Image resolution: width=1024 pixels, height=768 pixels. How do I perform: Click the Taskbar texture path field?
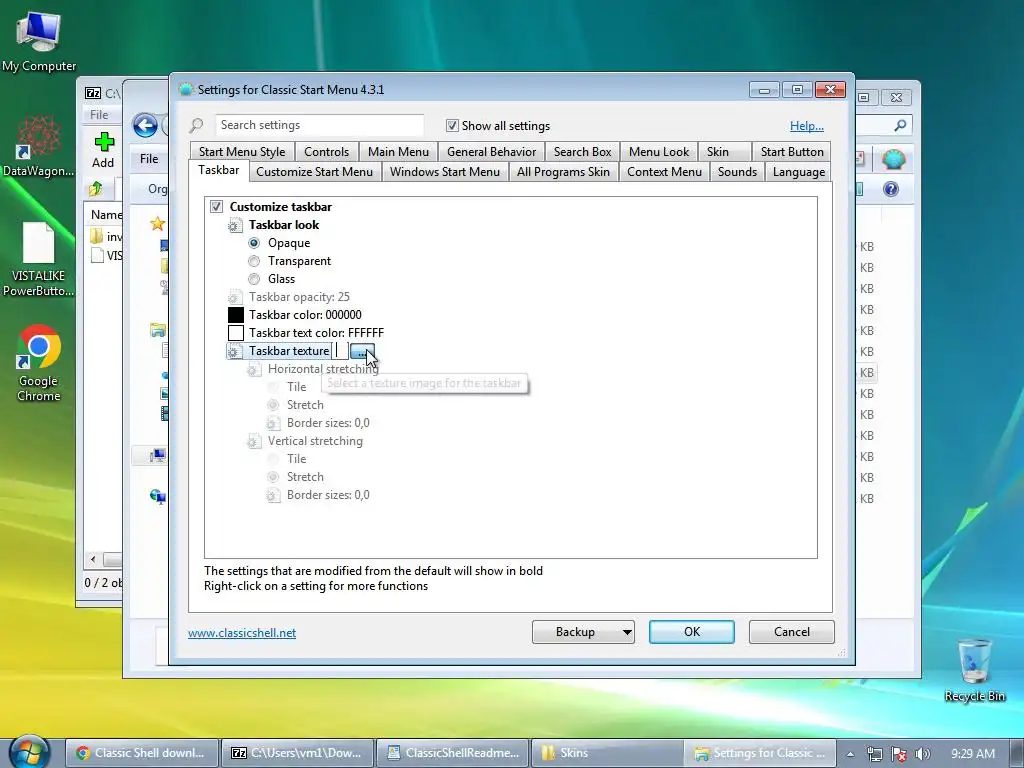coord(340,351)
